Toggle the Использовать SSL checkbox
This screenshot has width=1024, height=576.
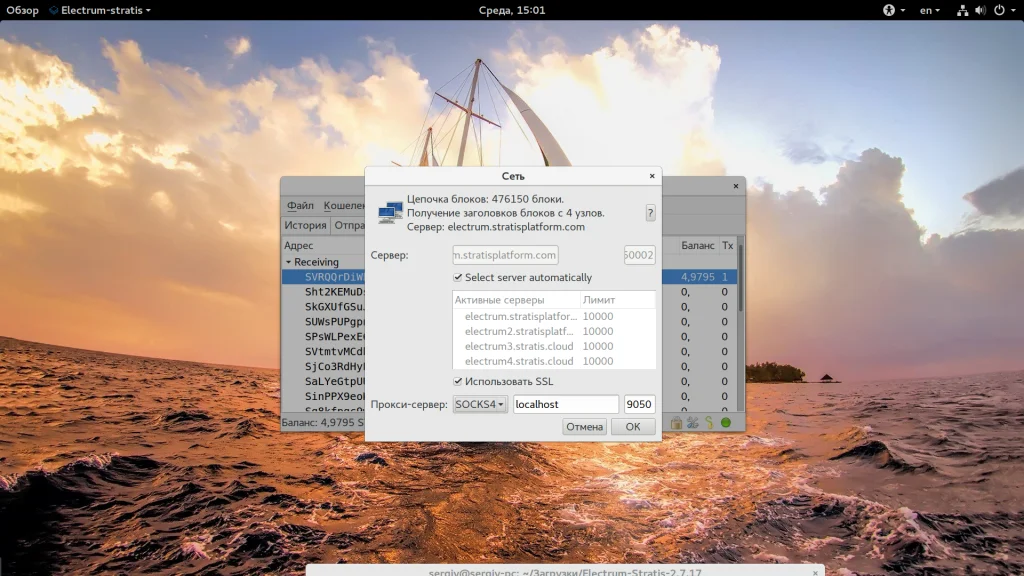(x=458, y=382)
